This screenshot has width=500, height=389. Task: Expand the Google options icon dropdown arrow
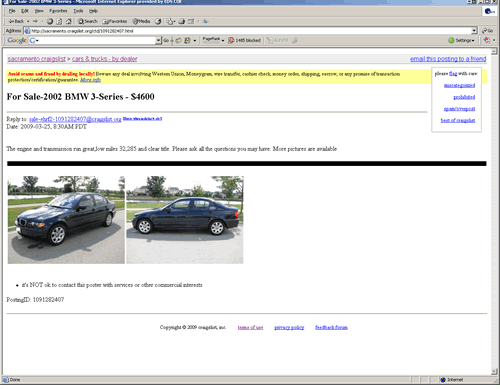(195, 40)
